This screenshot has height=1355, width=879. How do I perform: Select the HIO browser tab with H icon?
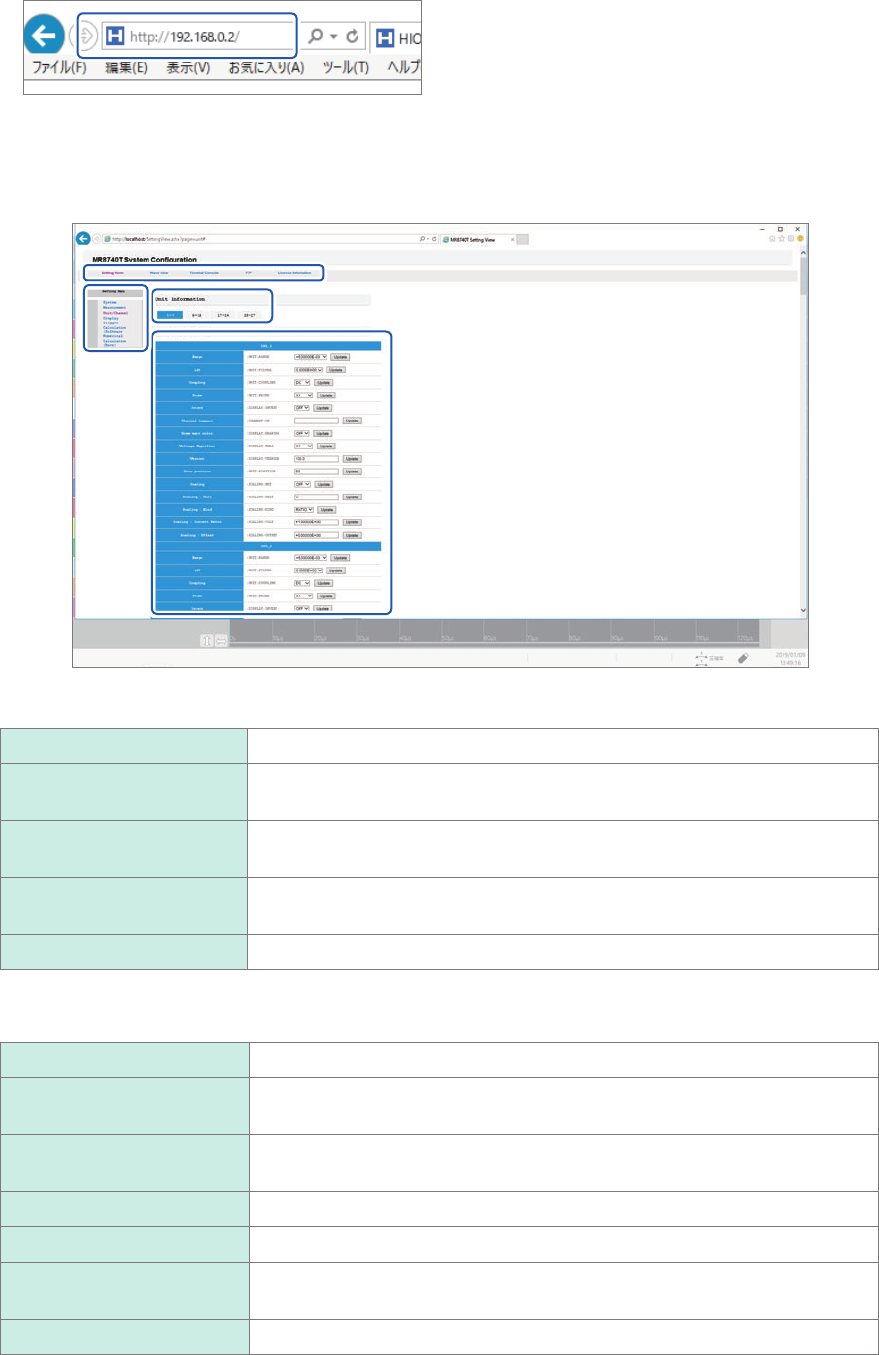tap(396, 38)
